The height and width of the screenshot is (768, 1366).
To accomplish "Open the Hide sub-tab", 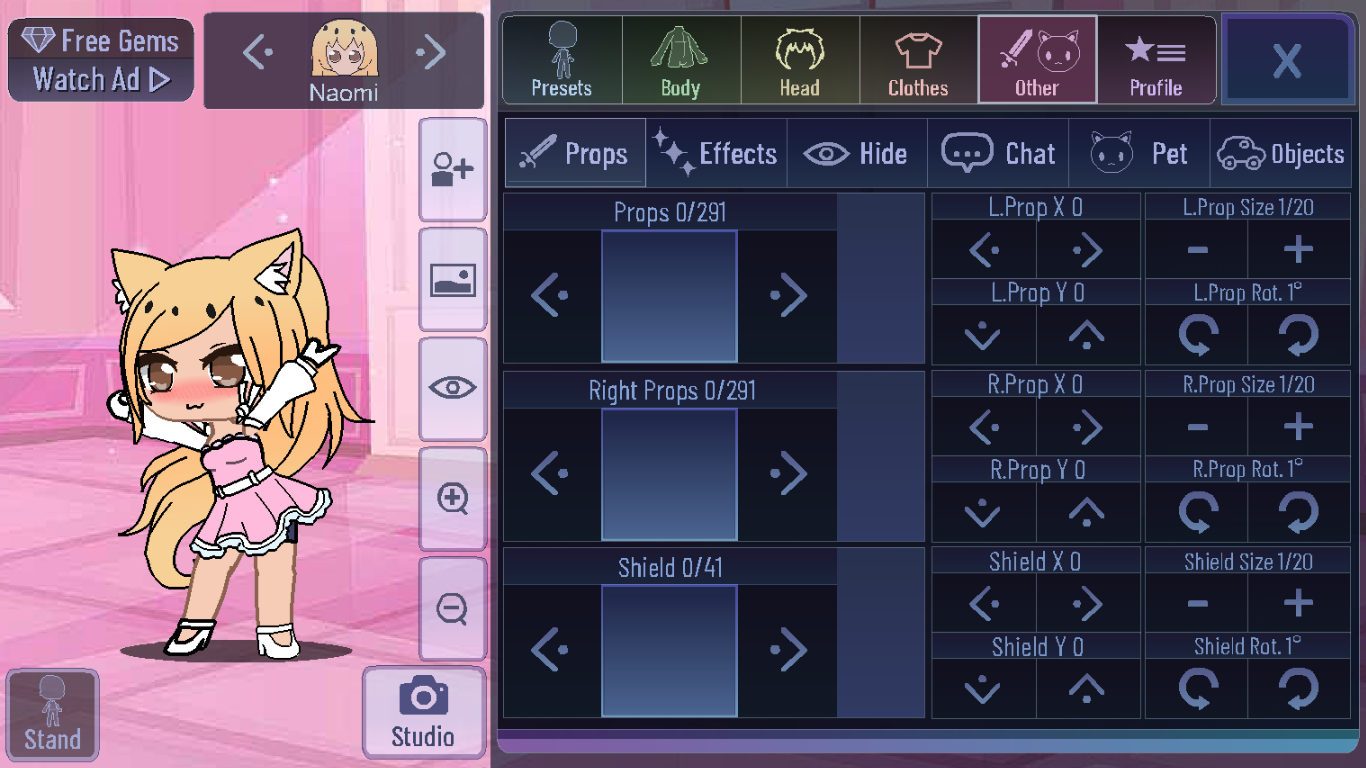I will tap(857, 154).
